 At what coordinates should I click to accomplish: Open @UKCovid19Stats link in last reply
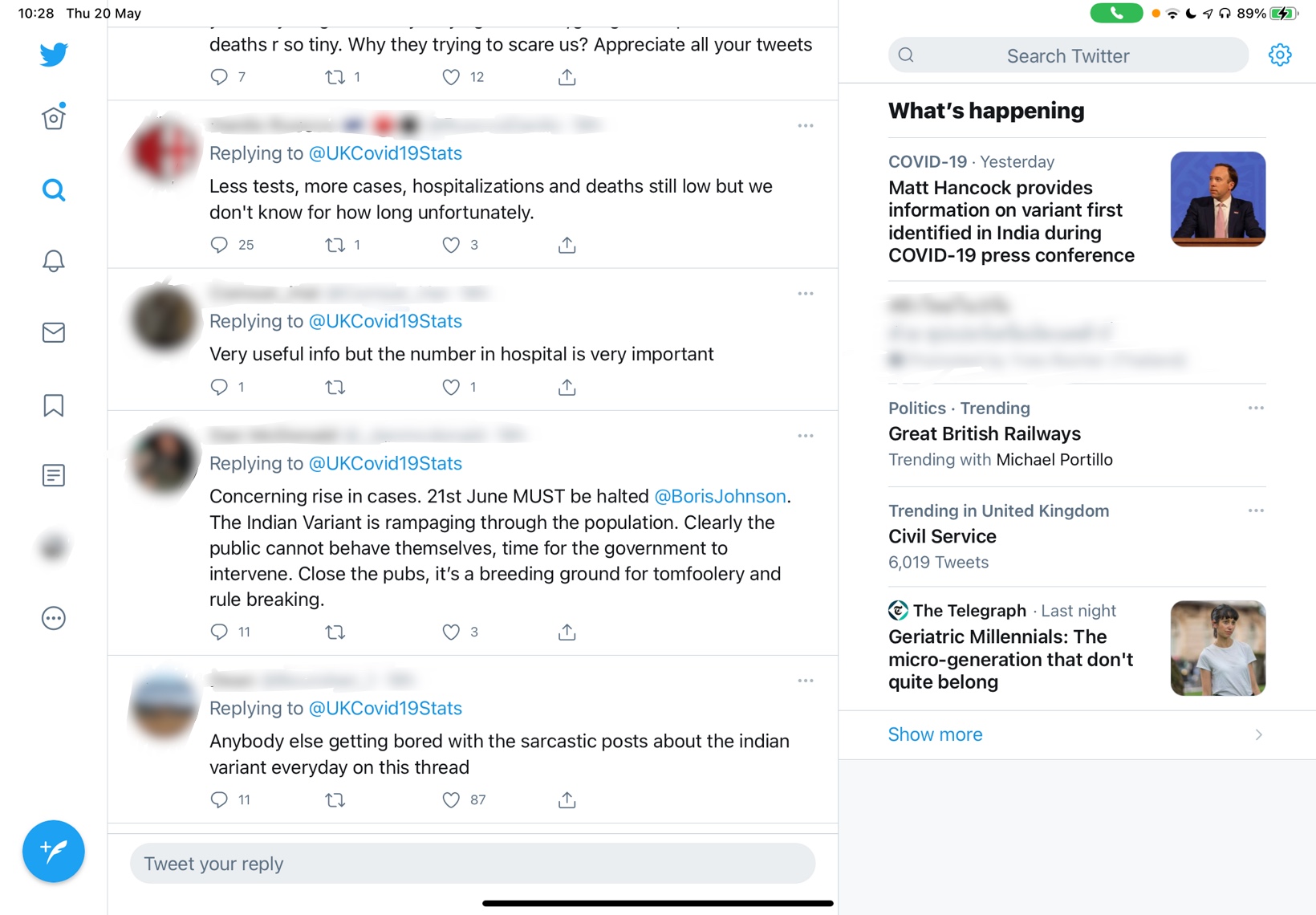coord(385,708)
